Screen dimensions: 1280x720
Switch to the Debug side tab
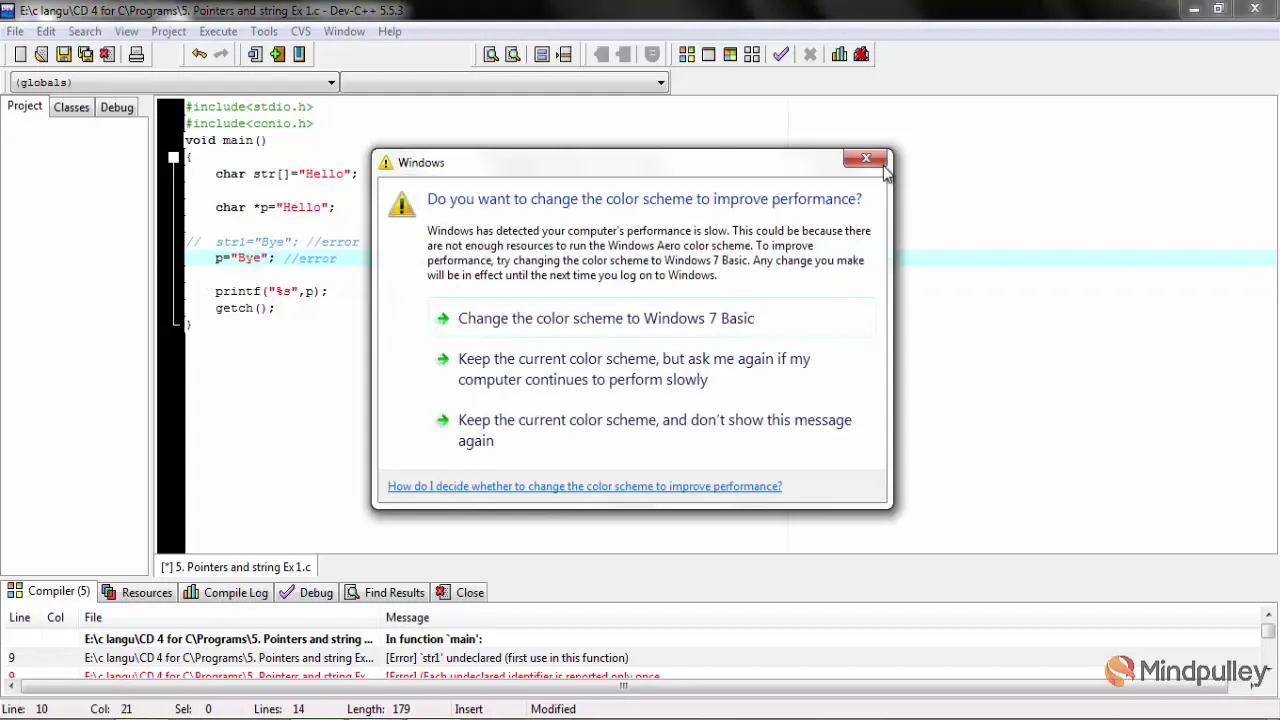point(117,107)
